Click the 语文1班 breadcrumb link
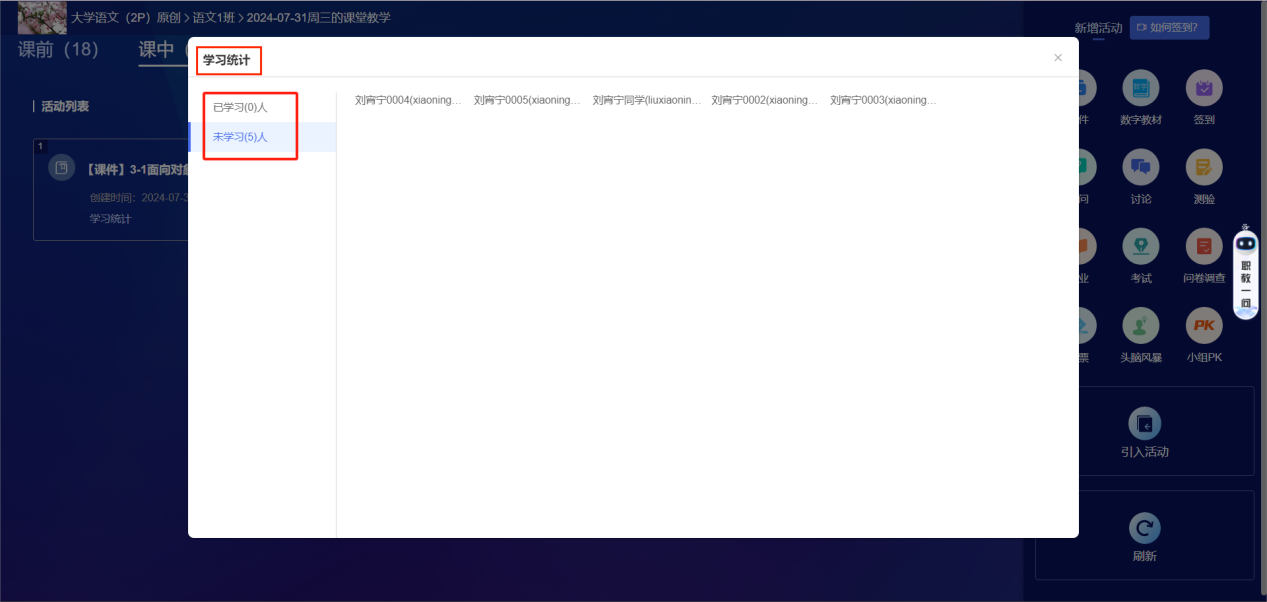 [213, 18]
